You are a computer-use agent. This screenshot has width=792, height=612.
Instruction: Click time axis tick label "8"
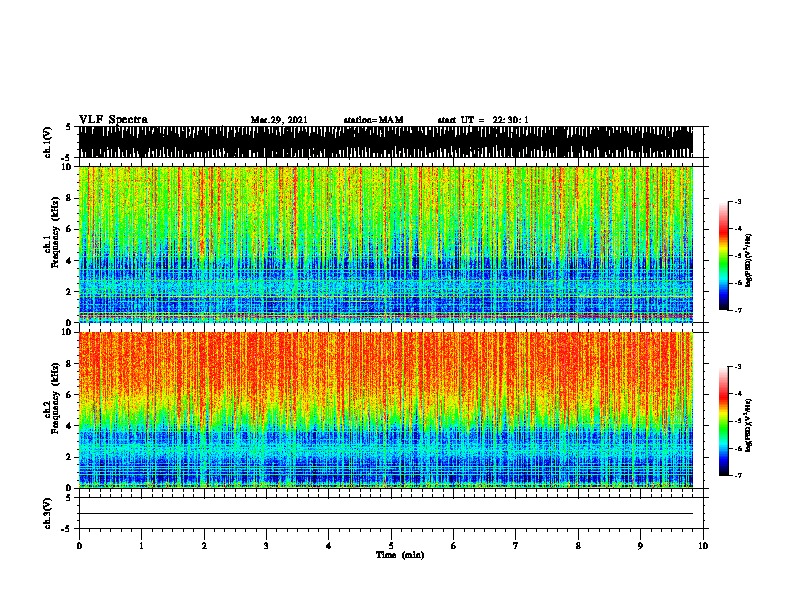pyautogui.click(x=578, y=546)
